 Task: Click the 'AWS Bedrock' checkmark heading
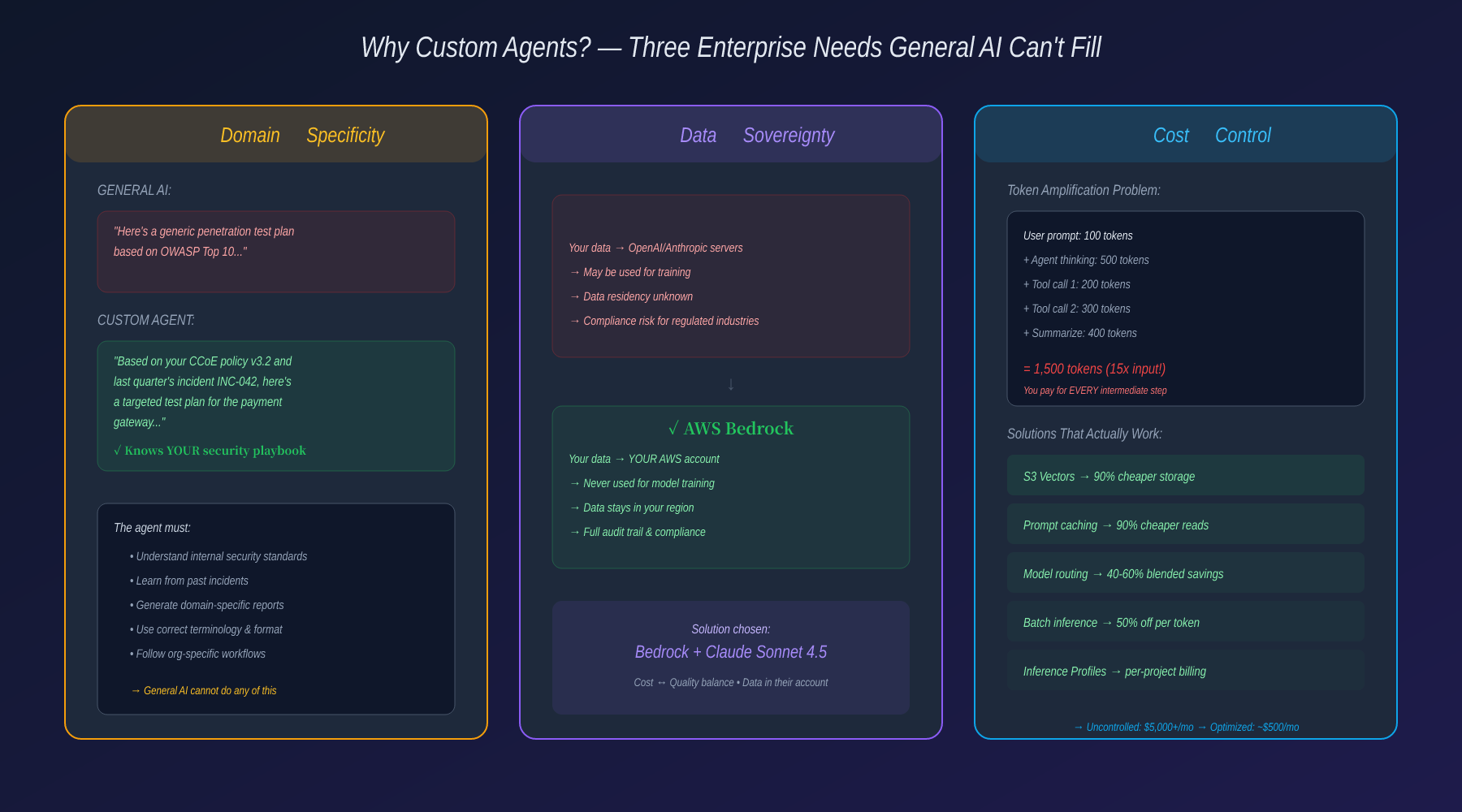(731, 429)
